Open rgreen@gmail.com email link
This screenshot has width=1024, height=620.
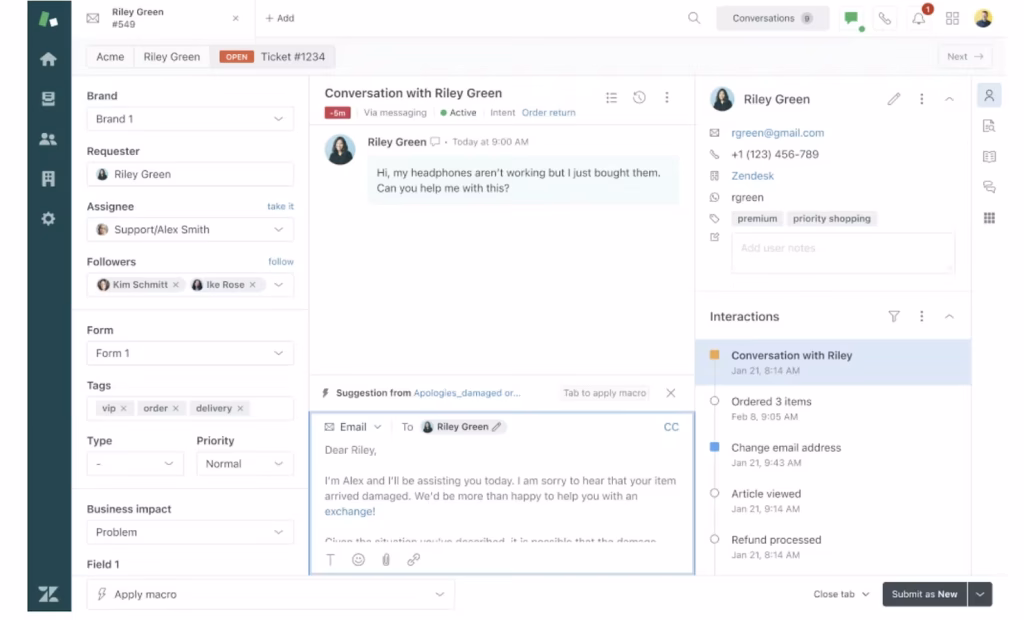[777, 133]
